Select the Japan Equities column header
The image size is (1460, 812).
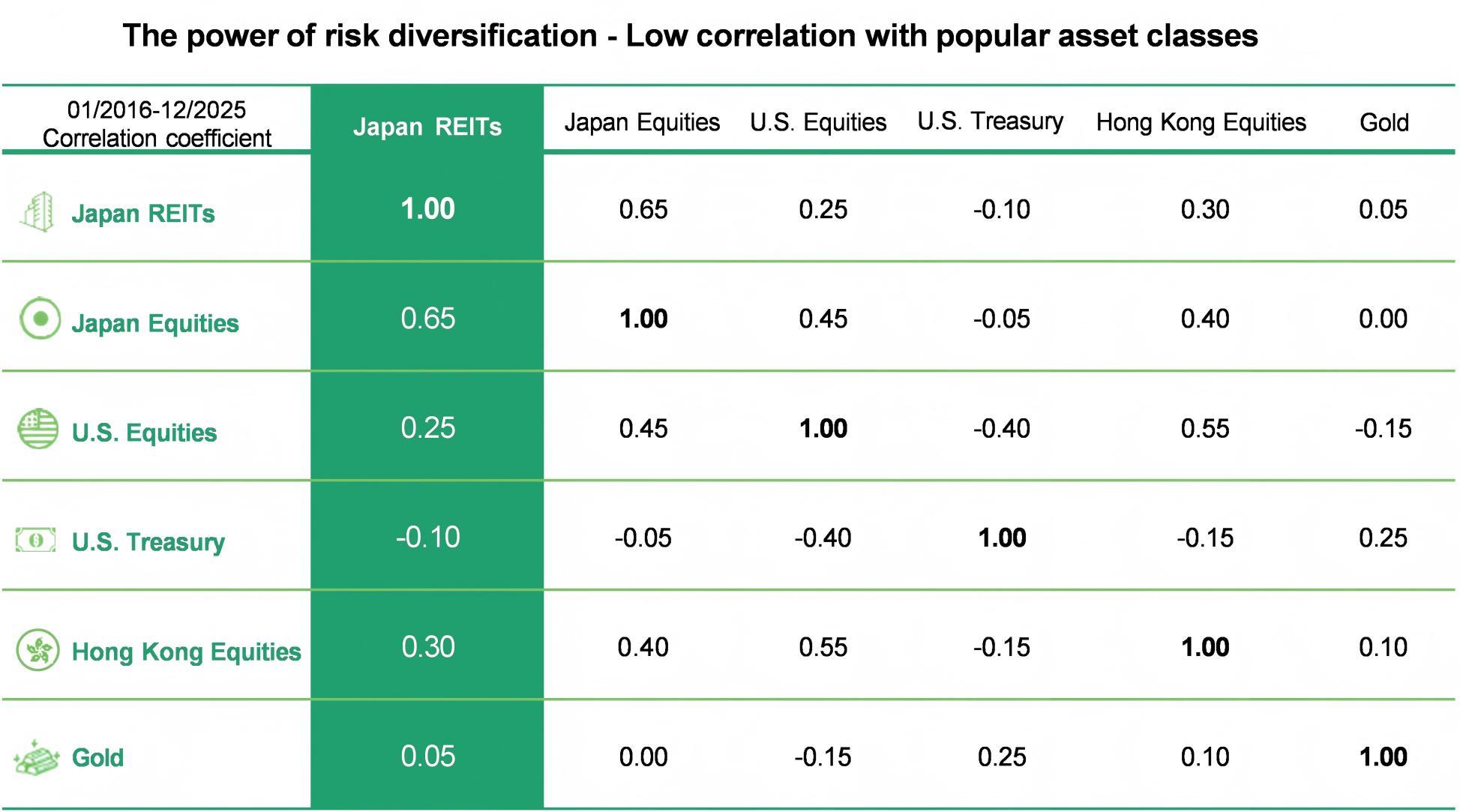642,122
